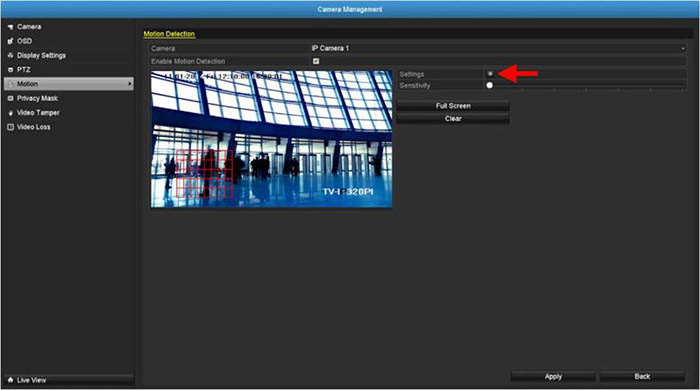Toggle Enable Motion Detection checkbox
Image resolution: width=700 pixels, height=390 pixels.
(x=316, y=61)
